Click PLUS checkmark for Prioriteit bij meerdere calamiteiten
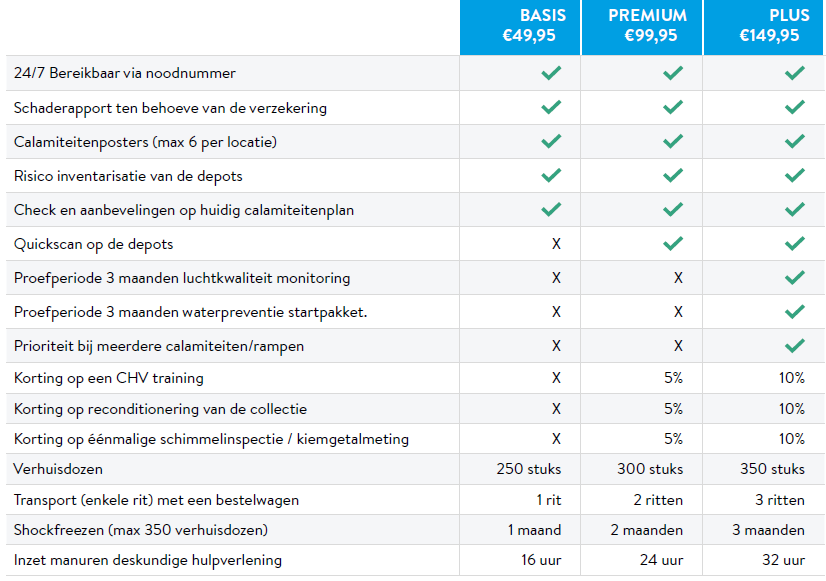The width and height of the screenshot is (826, 581). click(x=794, y=345)
